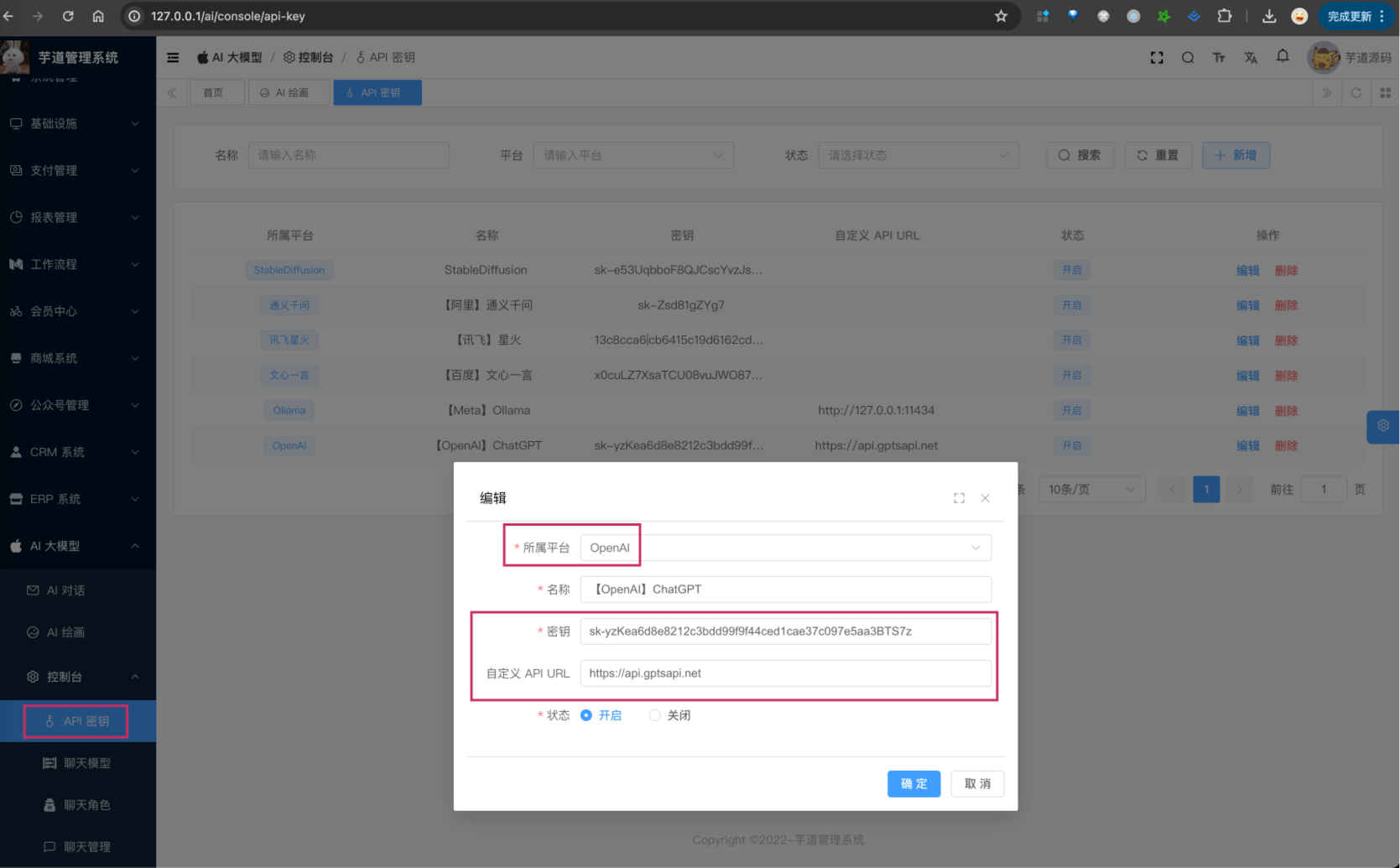Screen dimensions: 1400x868
Task: Open the floating settings gear on the right edge
Action: coord(1385,426)
